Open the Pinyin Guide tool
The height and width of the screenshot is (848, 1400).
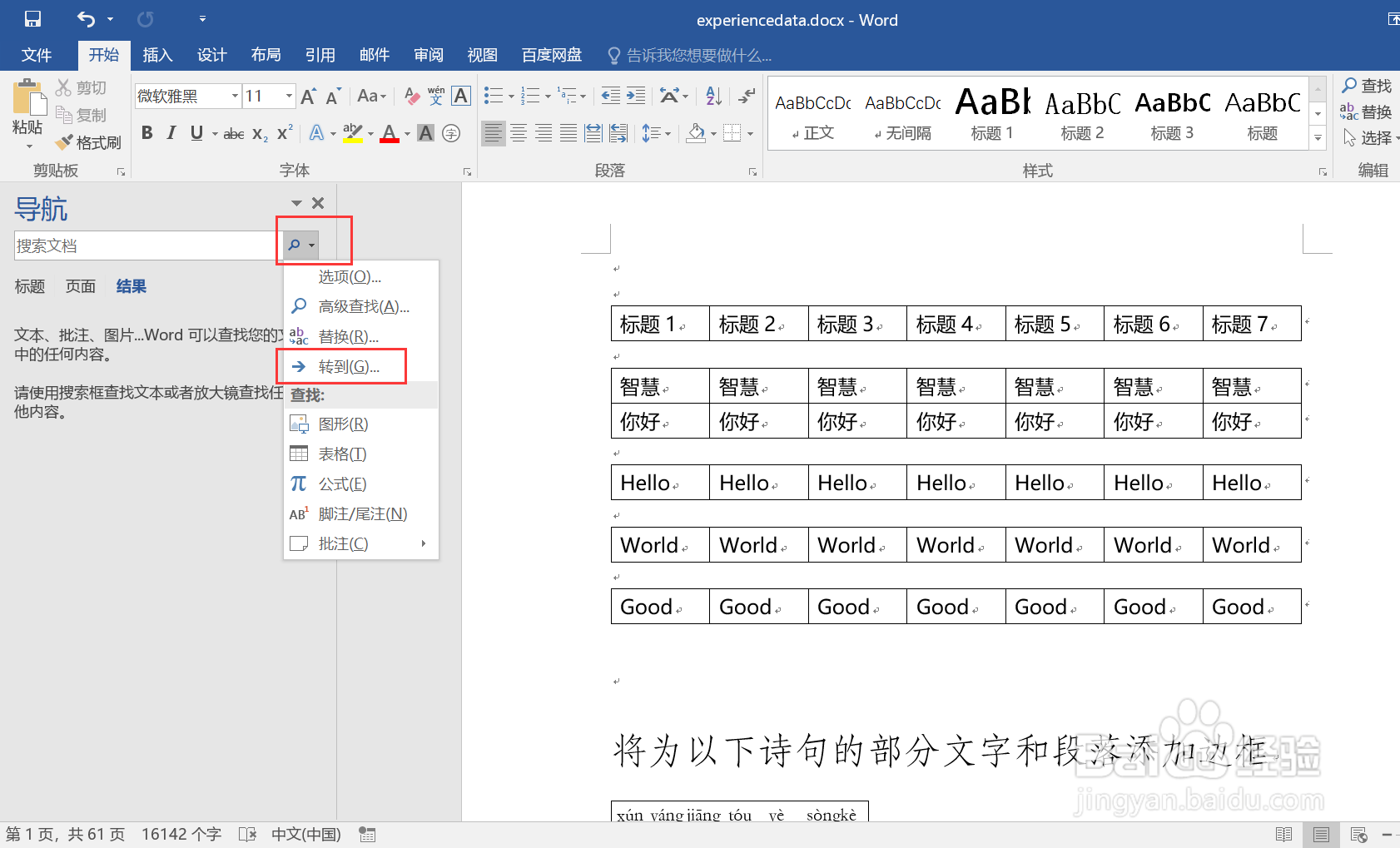click(436, 96)
